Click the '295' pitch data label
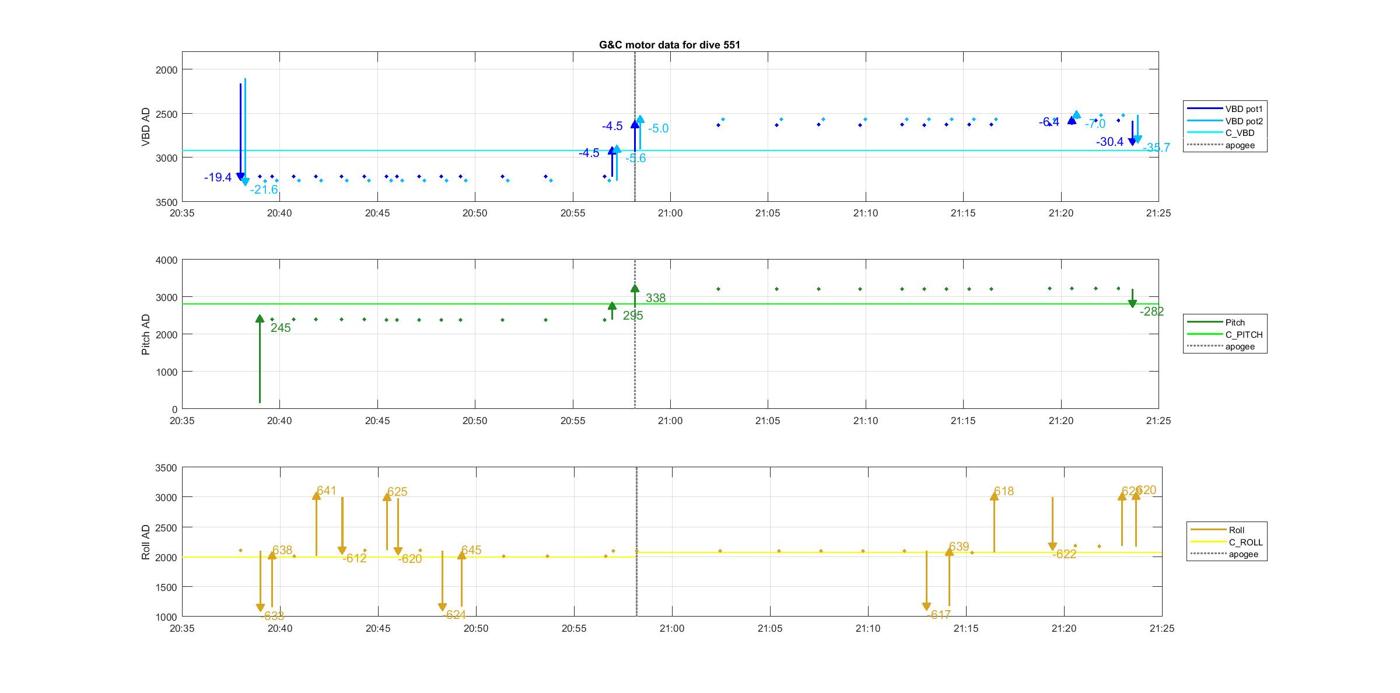The width and height of the screenshot is (1400, 693). [633, 316]
